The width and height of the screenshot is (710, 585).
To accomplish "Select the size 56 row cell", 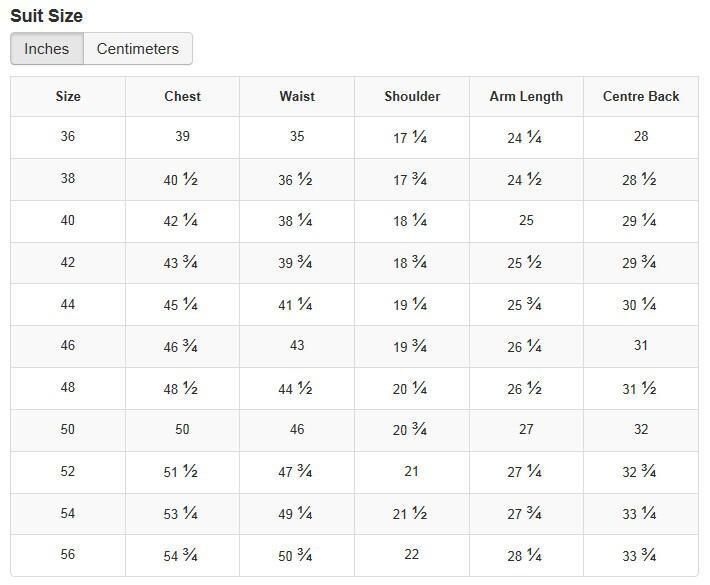I will (68, 554).
